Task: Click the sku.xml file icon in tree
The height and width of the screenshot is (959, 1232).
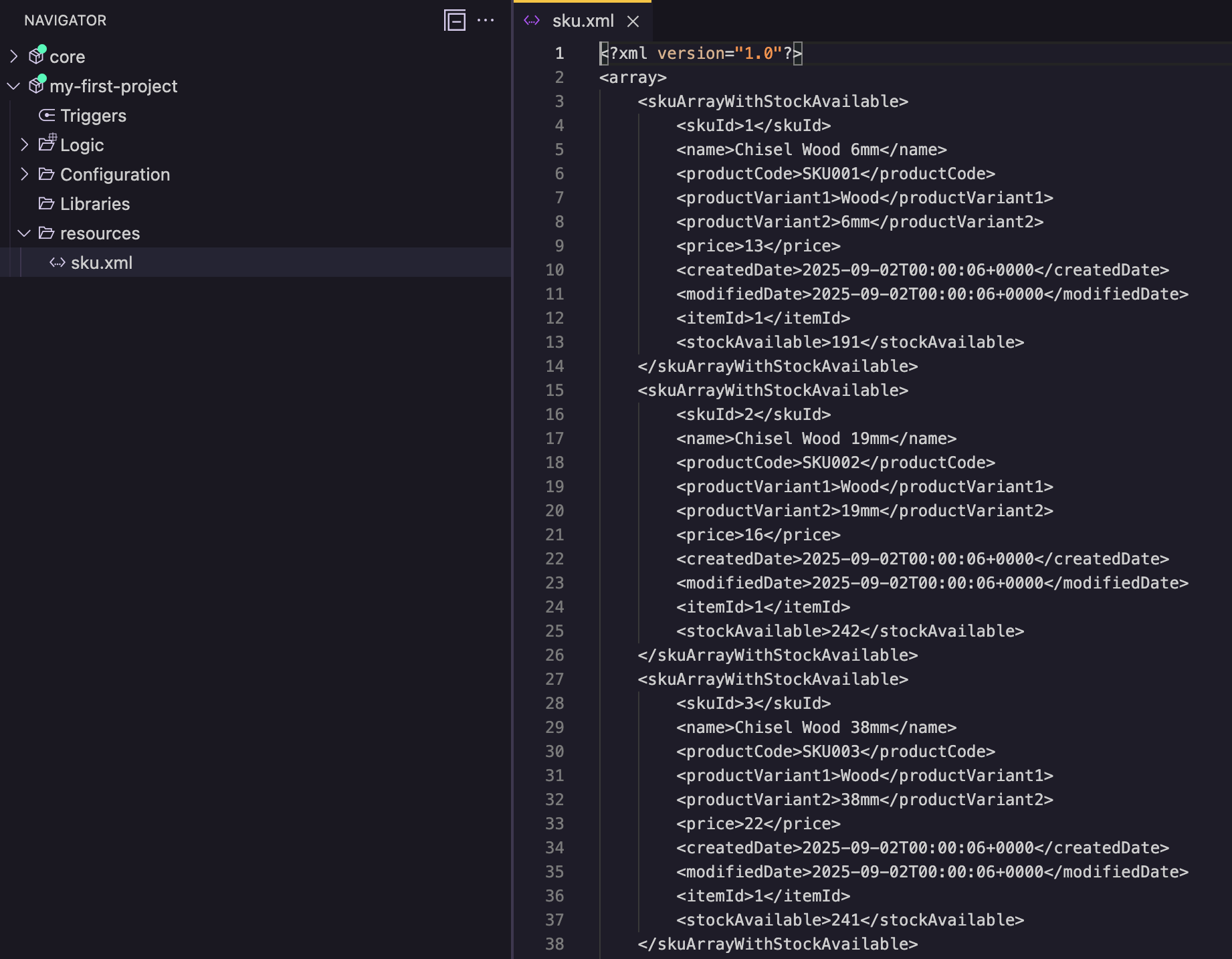Action: pos(58,262)
